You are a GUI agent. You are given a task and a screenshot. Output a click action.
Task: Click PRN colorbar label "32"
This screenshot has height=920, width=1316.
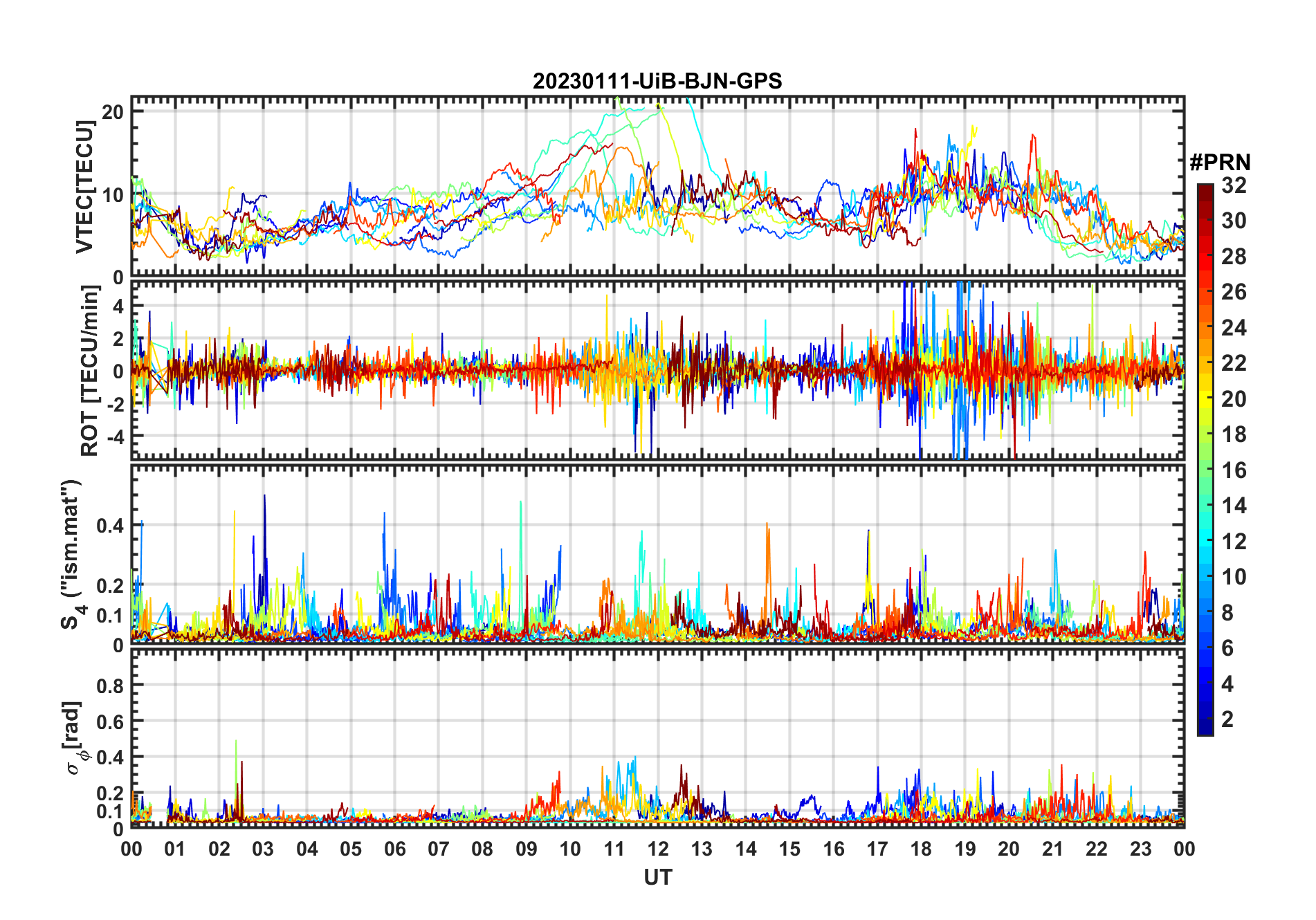click(x=1234, y=185)
